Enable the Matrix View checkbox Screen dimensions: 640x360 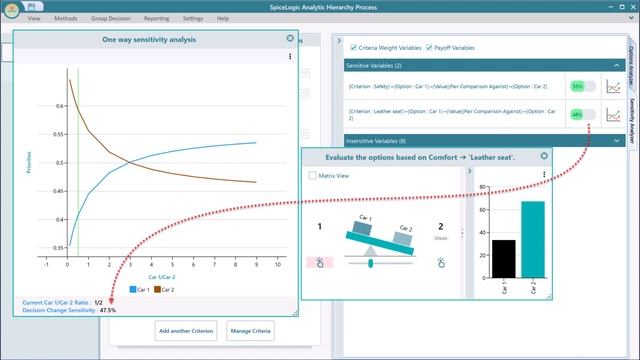click(x=312, y=176)
